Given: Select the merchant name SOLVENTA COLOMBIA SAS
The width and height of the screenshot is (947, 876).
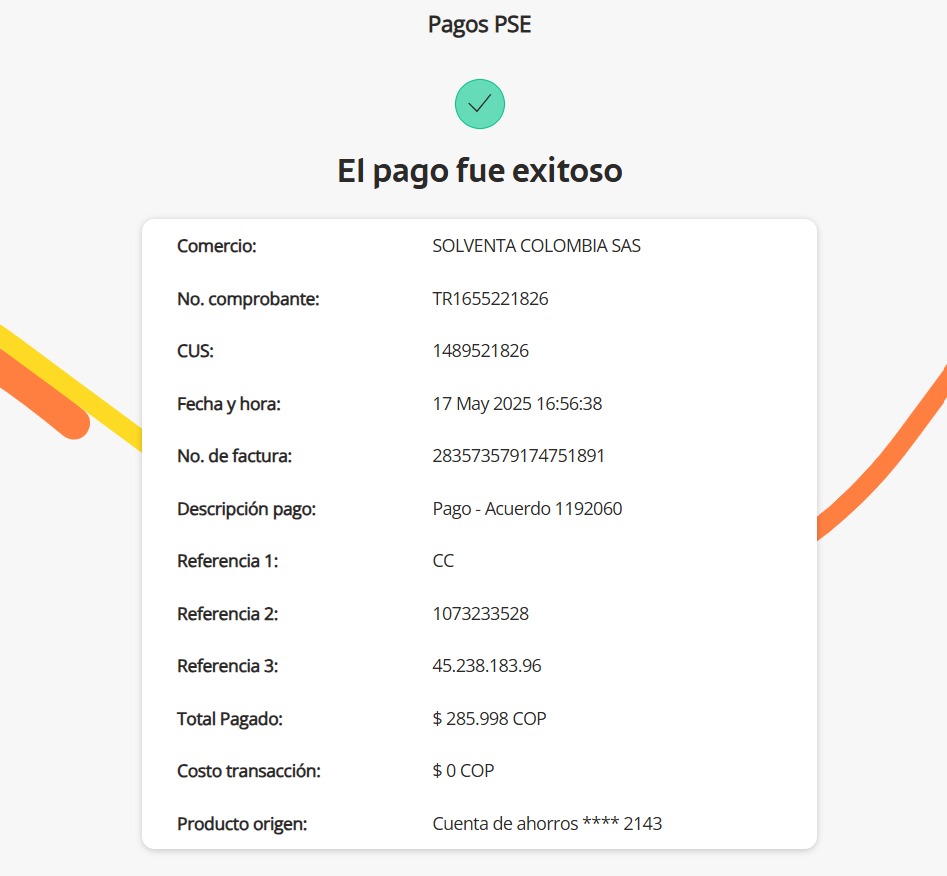Looking at the screenshot, I should click(x=536, y=246).
